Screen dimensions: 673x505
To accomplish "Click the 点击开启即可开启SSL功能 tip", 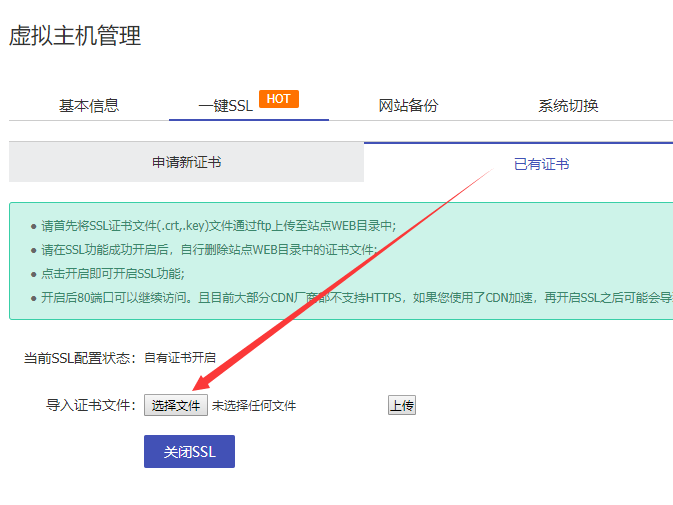I will coord(113,274).
